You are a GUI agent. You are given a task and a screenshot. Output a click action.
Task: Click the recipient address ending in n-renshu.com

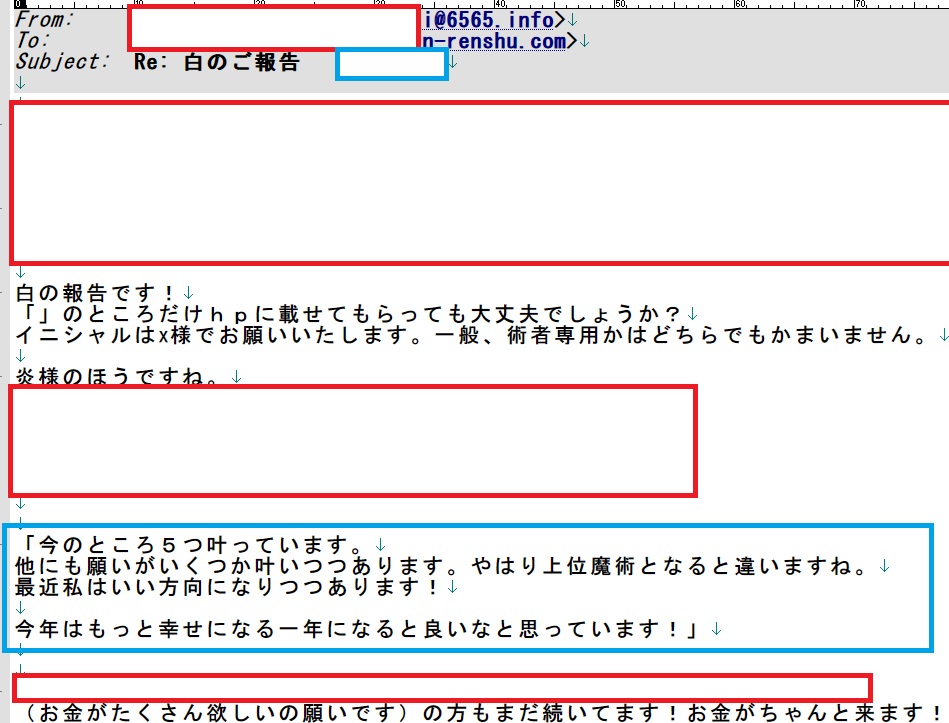click(x=494, y=41)
